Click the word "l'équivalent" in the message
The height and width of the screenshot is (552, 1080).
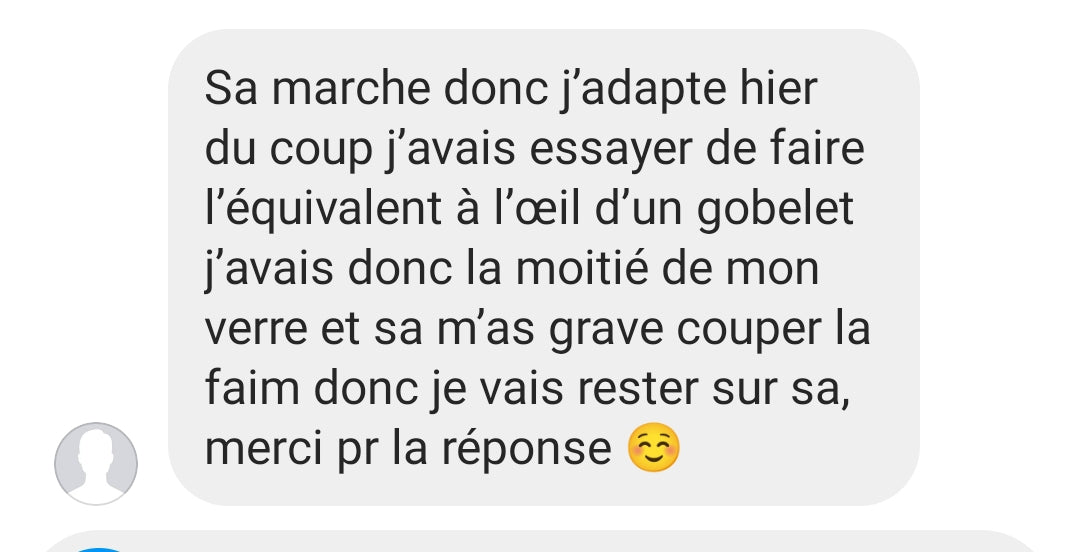[323, 209]
